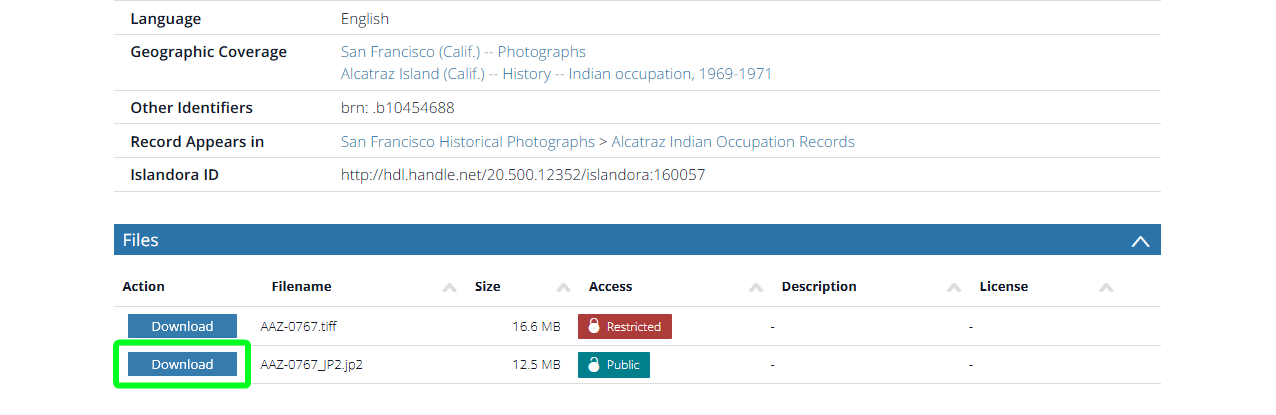Click the sort arrow beside Access
Image resolution: width=1276 pixels, height=415 pixels.
757,287
